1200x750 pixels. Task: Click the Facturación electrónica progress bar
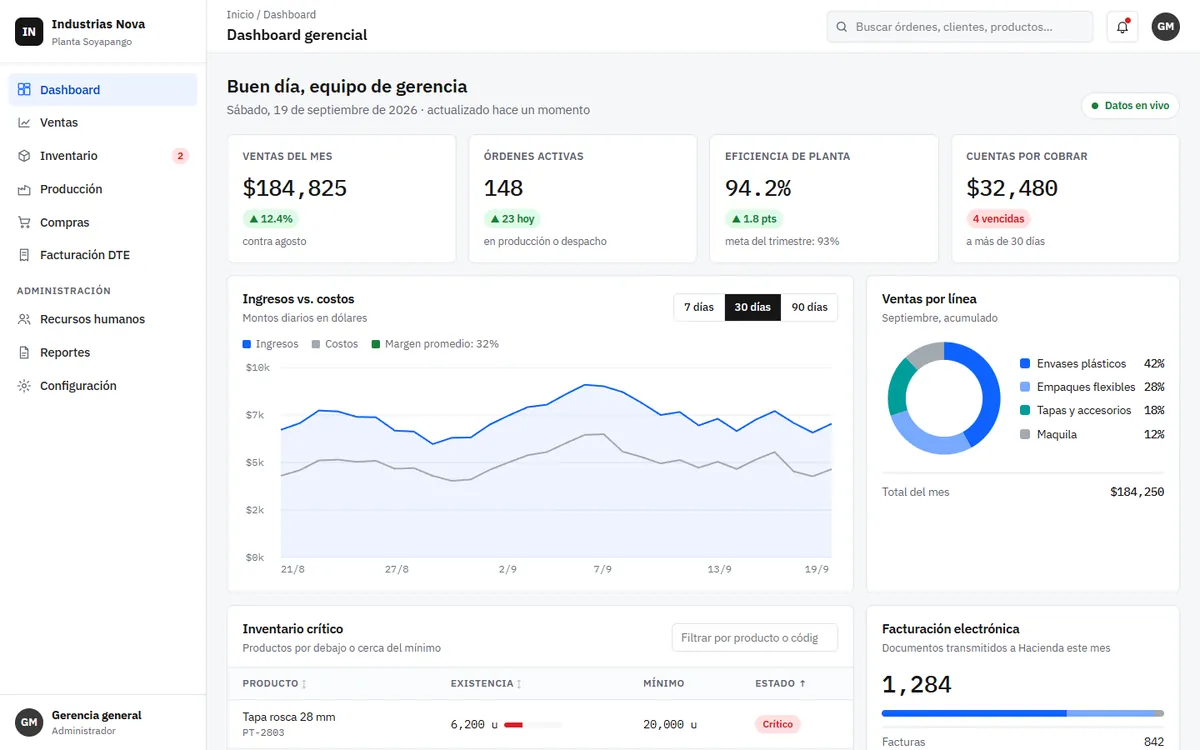pyautogui.click(x=1023, y=713)
